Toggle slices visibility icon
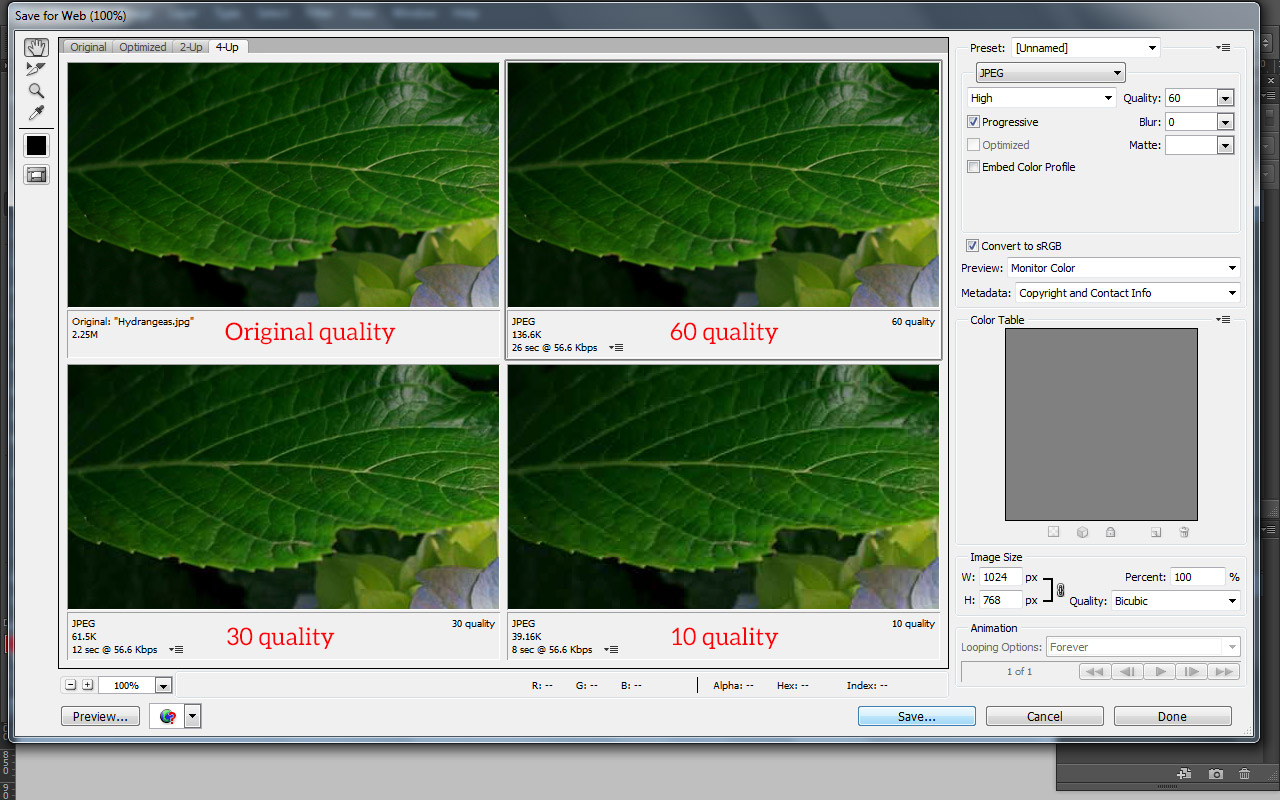The height and width of the screenshot is (800, 1280). pyautogui.click(x=36, y=175)
